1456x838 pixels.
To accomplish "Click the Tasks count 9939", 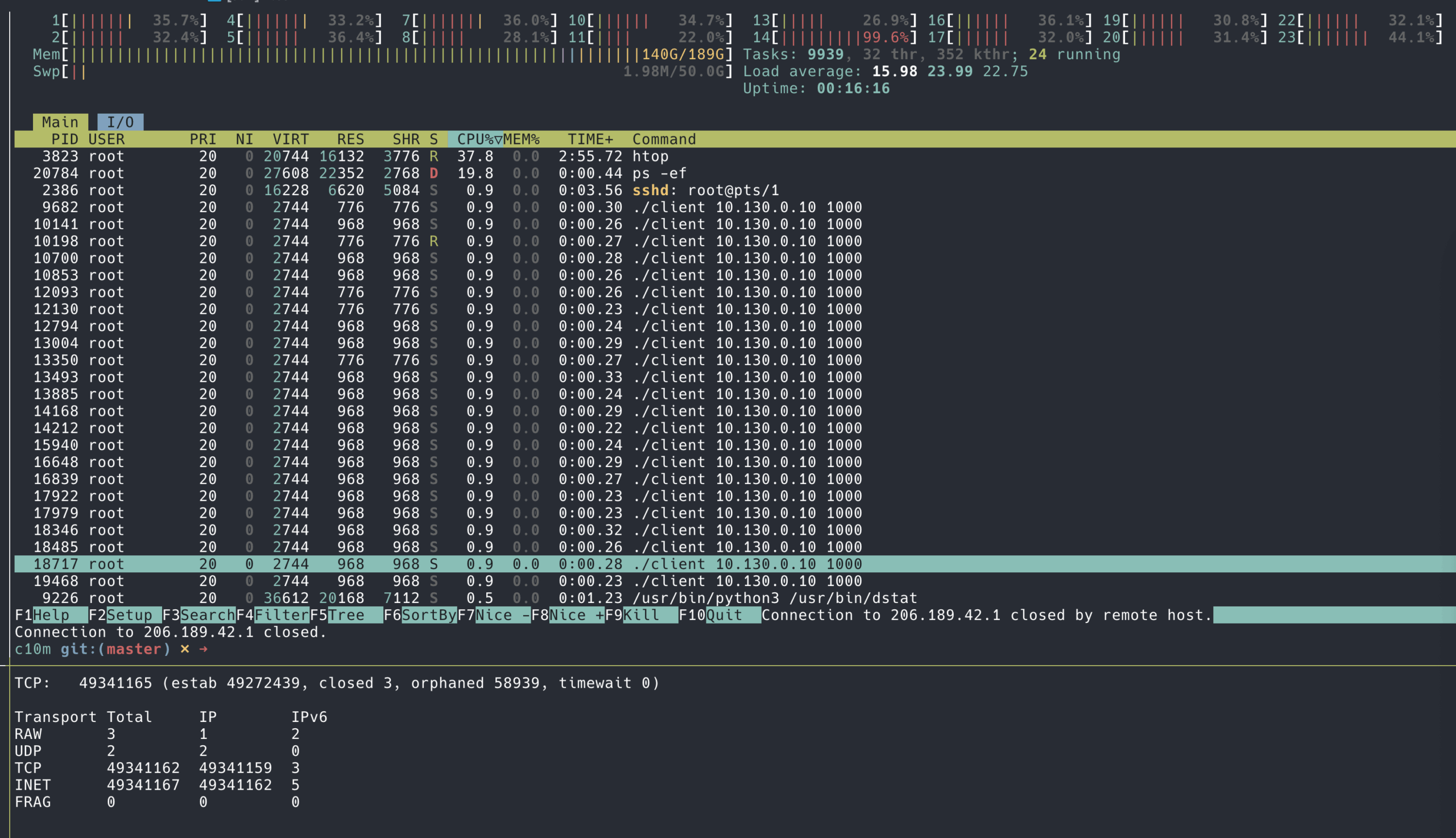I will point(825,55).
